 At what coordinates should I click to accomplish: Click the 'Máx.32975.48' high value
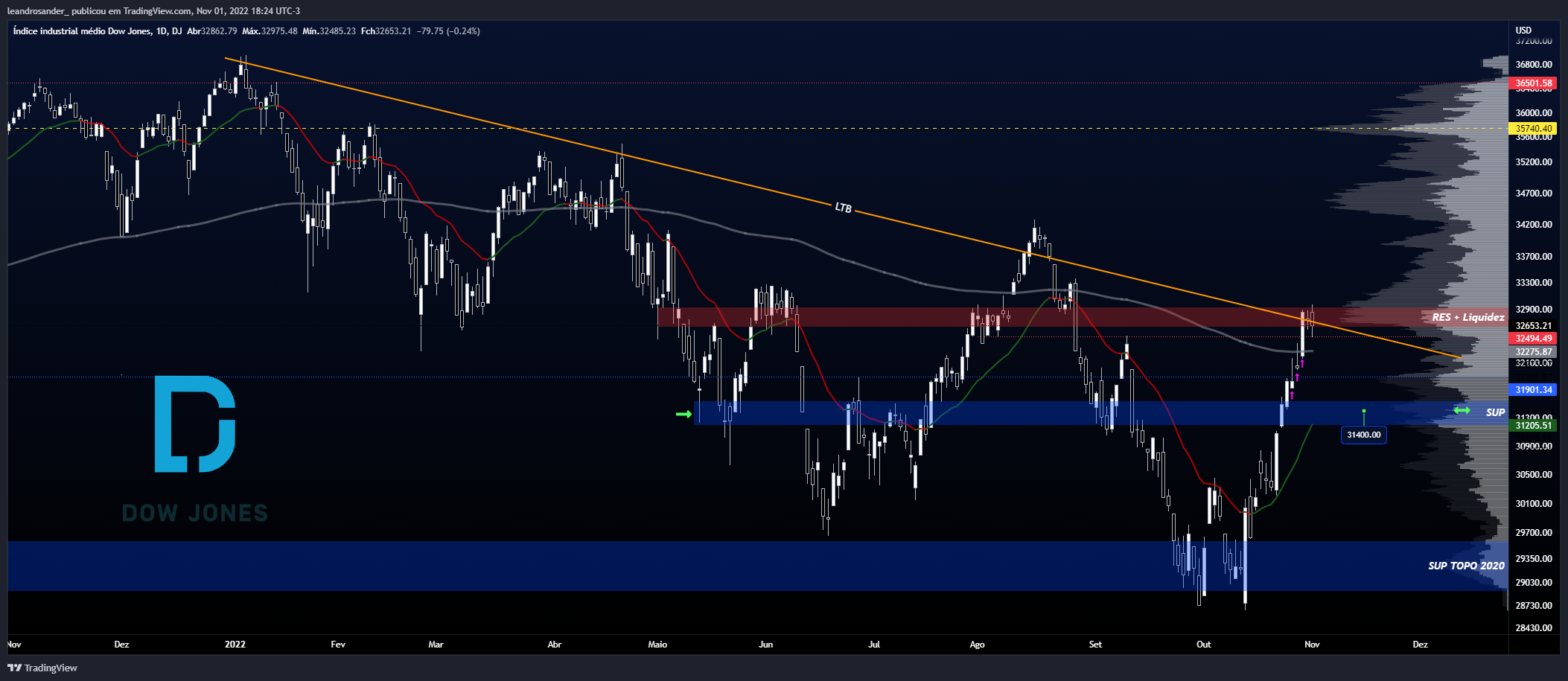[x=270, y=31]
